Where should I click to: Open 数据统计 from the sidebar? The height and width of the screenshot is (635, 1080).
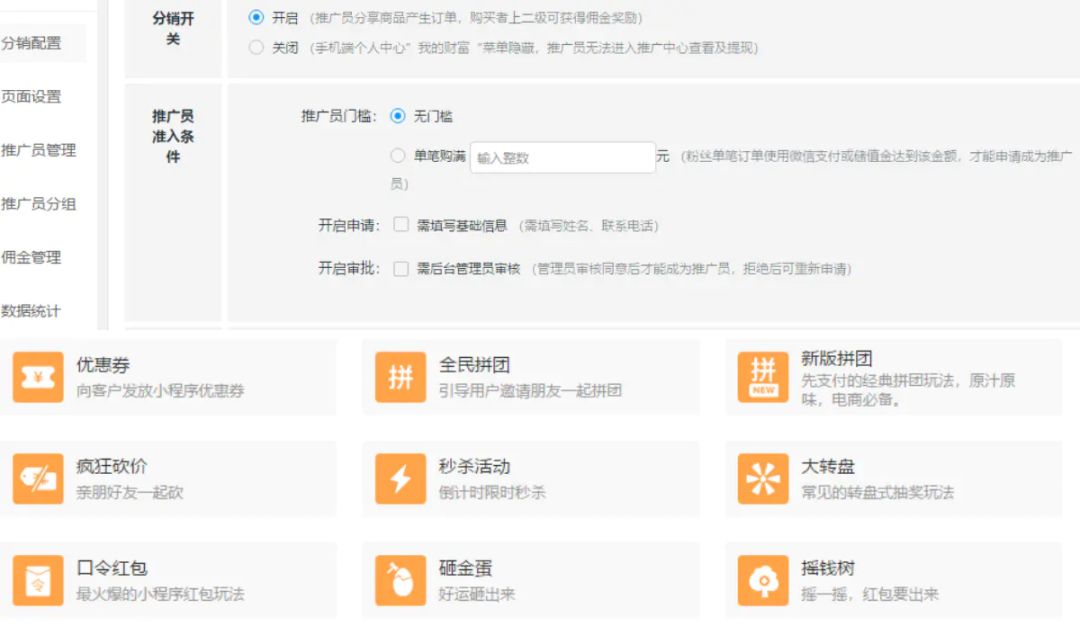coord(31,311)
